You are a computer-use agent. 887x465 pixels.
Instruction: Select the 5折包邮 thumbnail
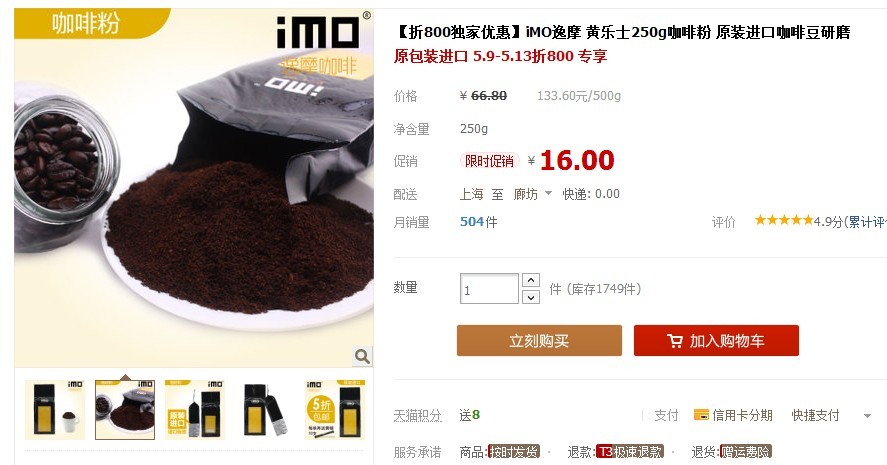pos(335,410)
